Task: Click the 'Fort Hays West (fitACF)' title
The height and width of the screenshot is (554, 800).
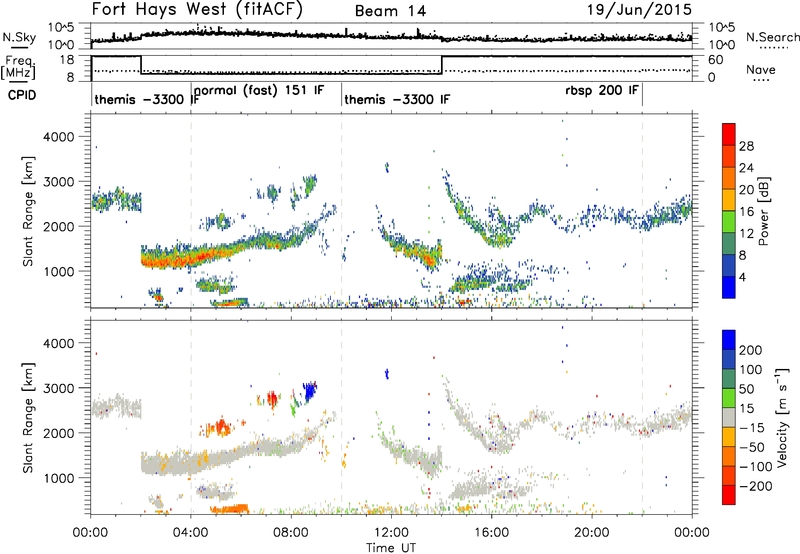Action: click(197, 9)
